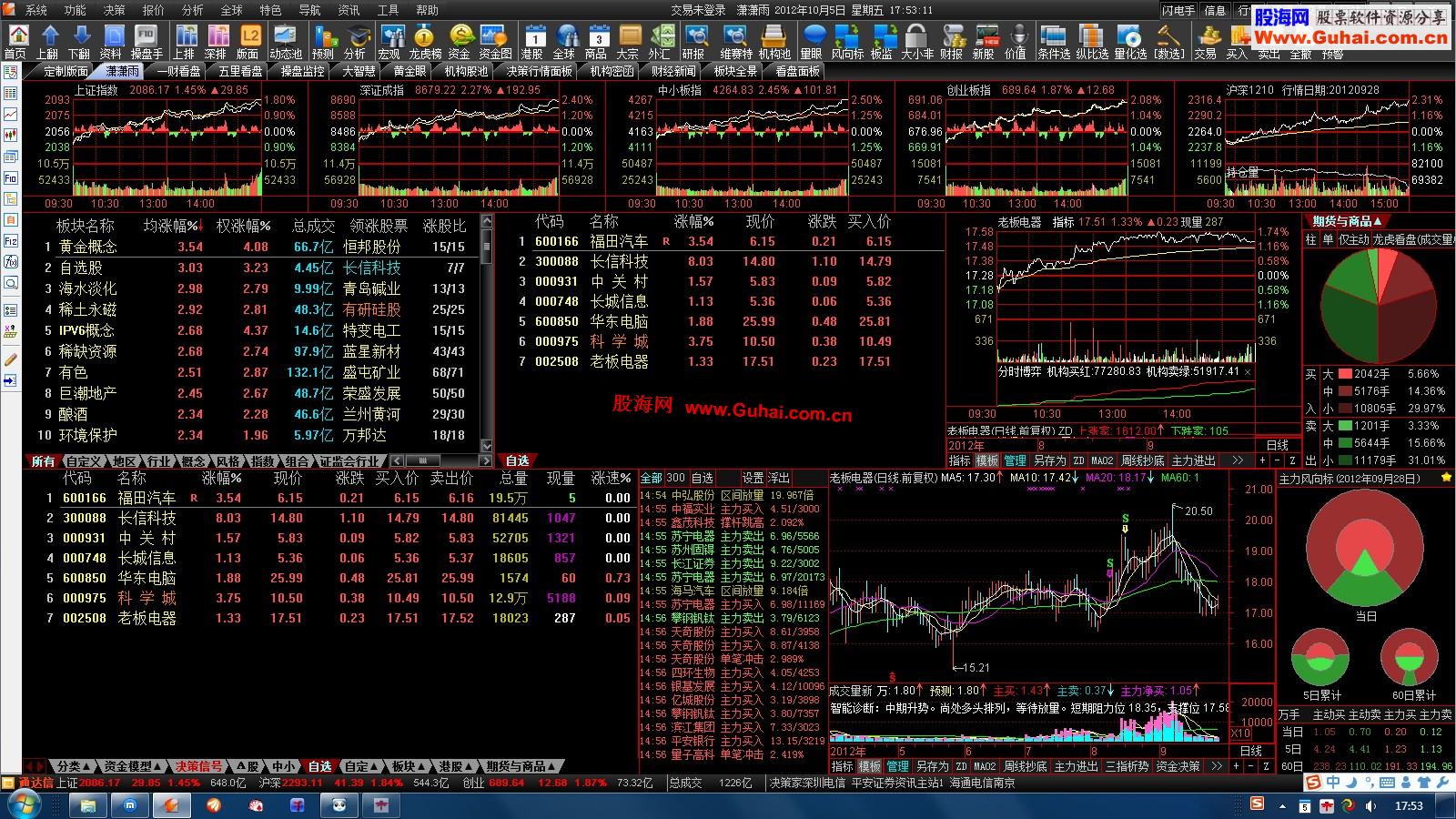Open the 研报 research report icon
This screenshot has height=819, width=1456.
click(x=694, y=42)
